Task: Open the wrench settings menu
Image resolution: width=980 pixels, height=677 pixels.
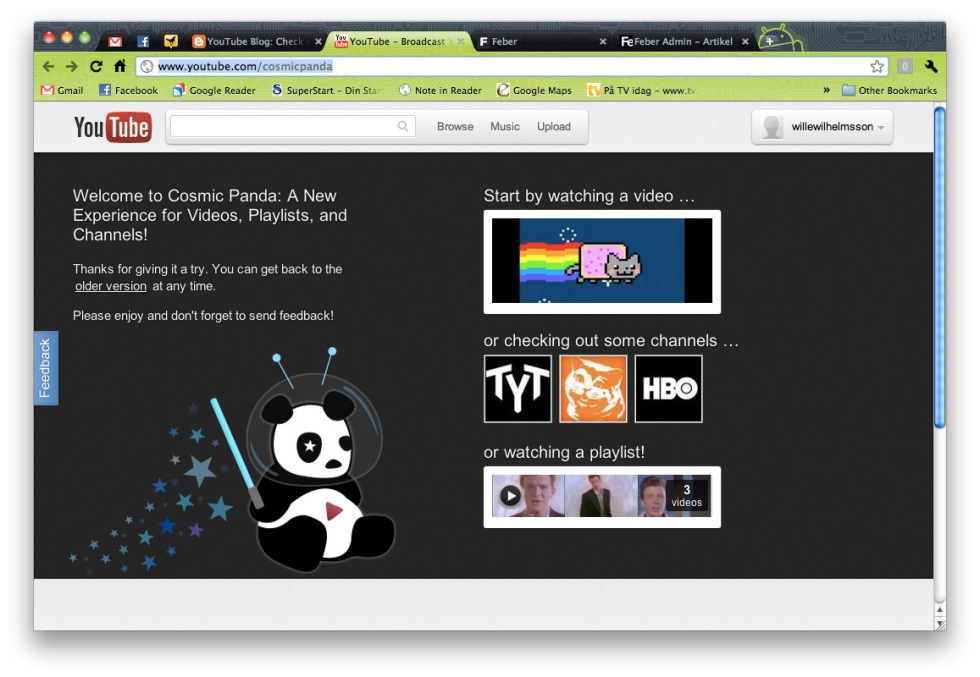Action: (x=931, y=66)
